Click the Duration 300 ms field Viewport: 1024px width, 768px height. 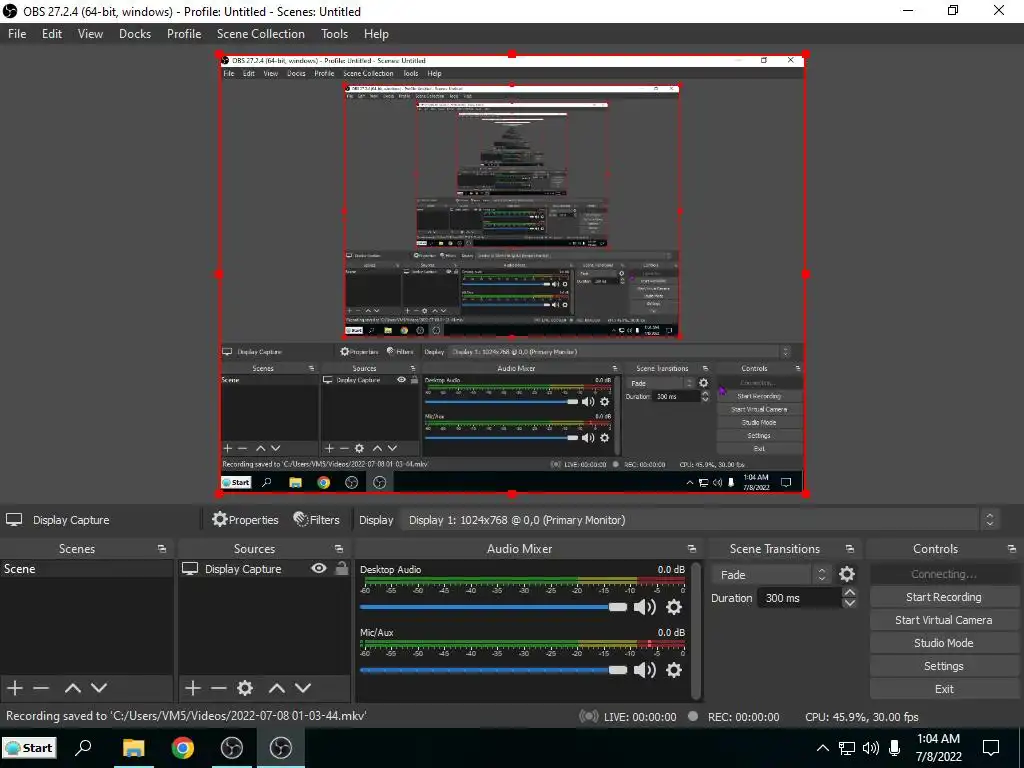799,598
